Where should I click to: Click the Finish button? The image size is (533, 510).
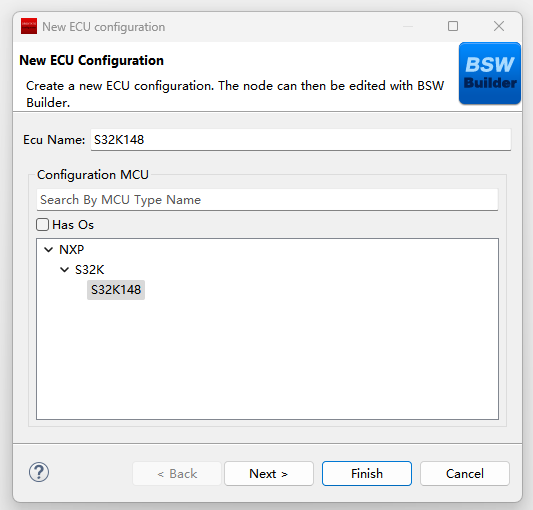click(x=367, y=473)
